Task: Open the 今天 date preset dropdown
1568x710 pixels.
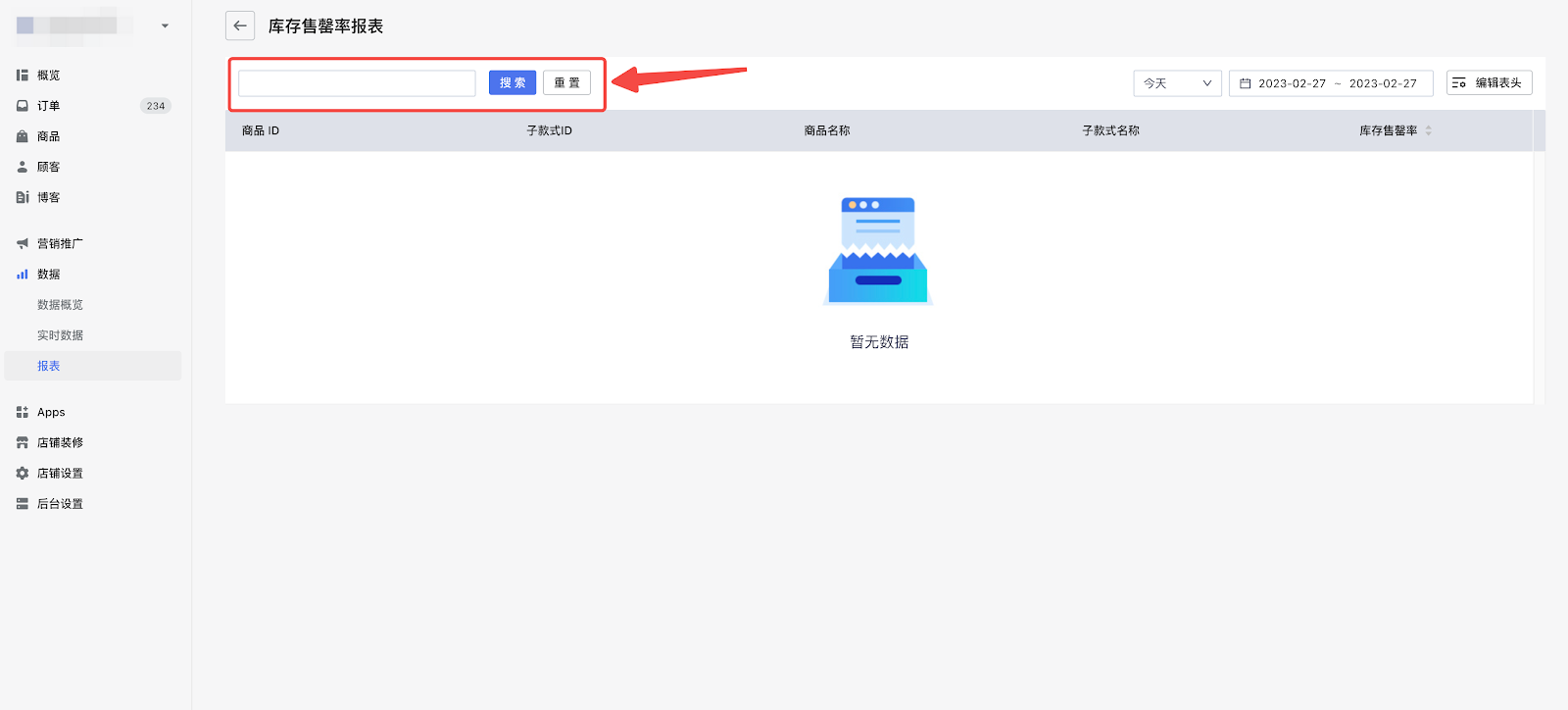Action: [1177, 83]
